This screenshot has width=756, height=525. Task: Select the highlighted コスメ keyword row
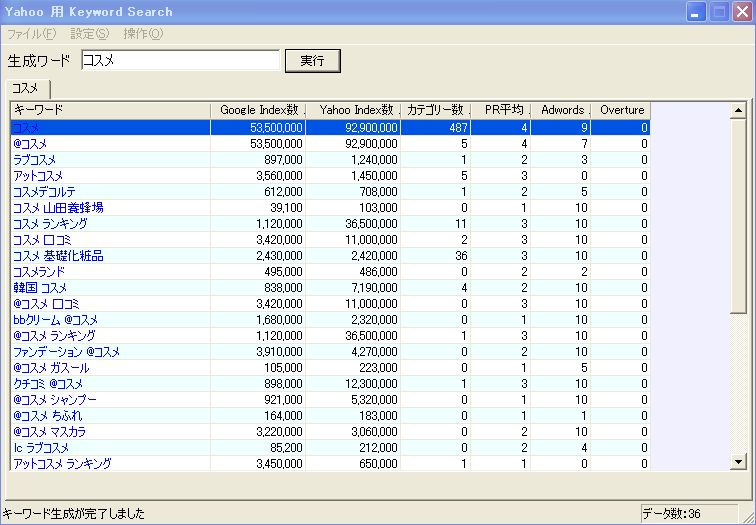[330, 128]
